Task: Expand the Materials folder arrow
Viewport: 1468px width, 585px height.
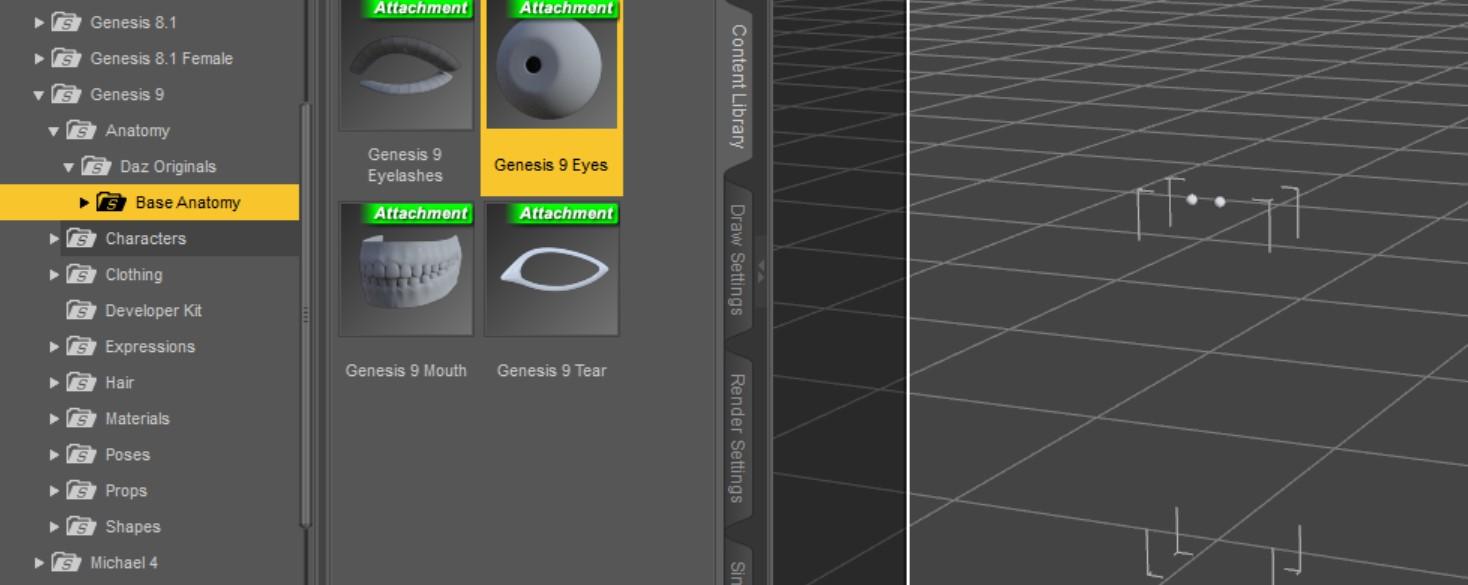Action: tap(54, 418)
